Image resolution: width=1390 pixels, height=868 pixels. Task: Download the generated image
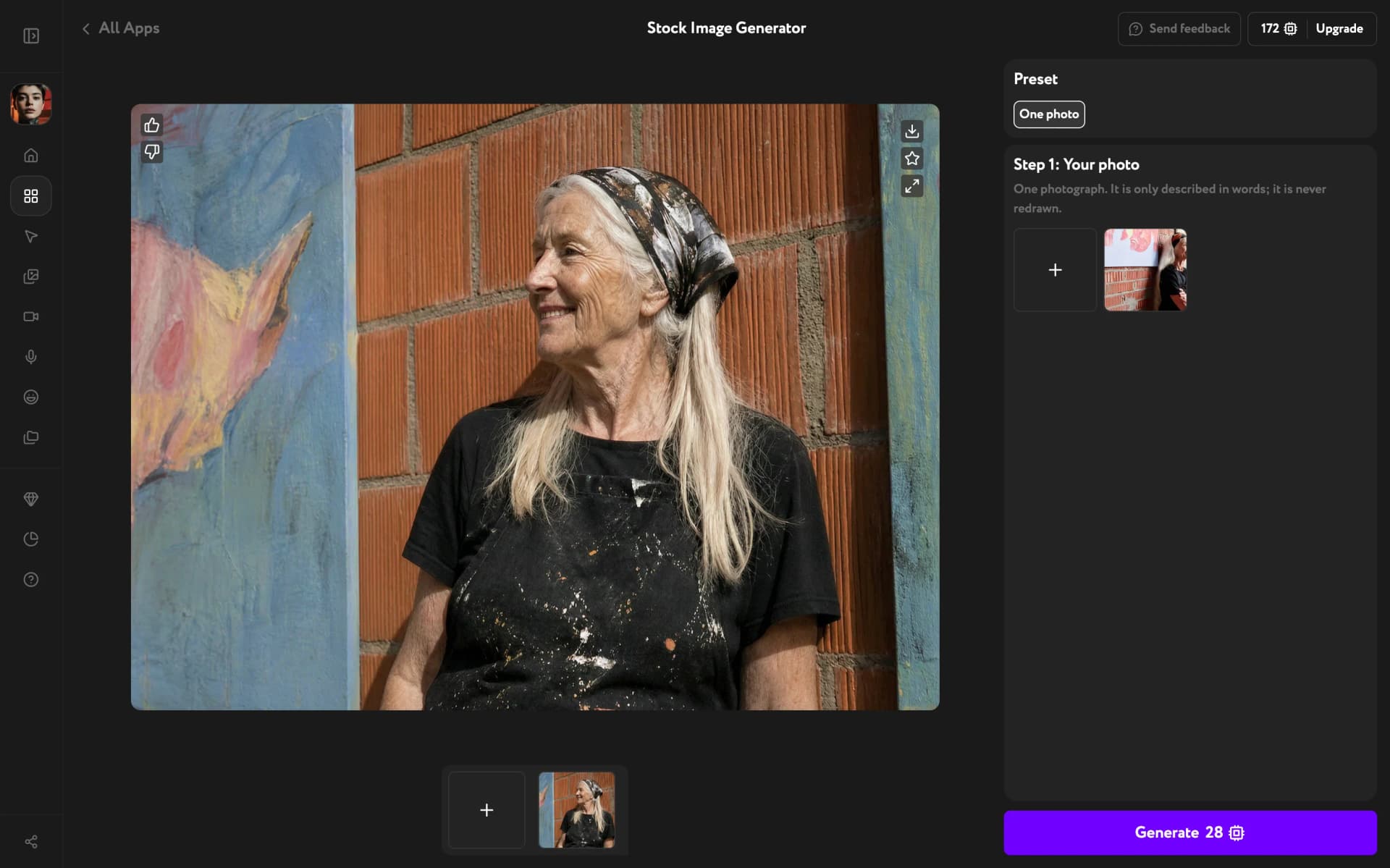pos(912,131)
